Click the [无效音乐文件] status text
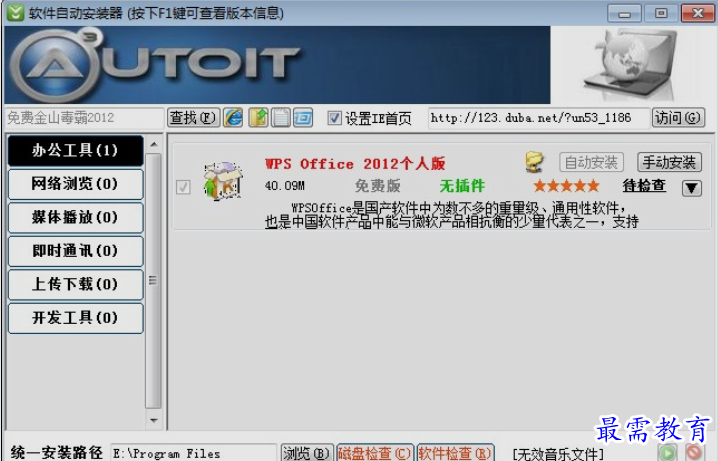Viewport: 718px width, 461px height. tap(558, 454)
